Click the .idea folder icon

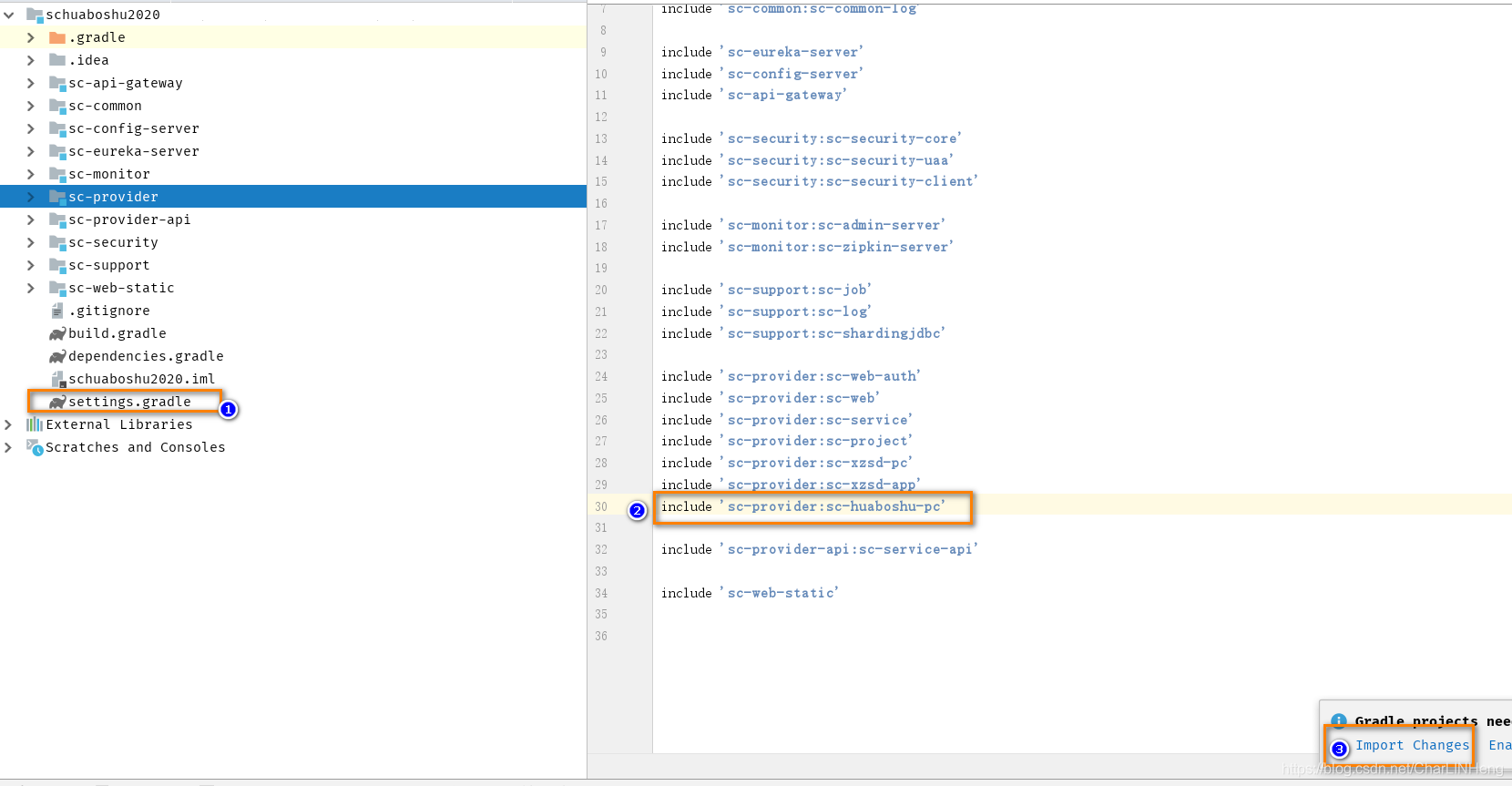pyautogui.click(x=57, y=60)
